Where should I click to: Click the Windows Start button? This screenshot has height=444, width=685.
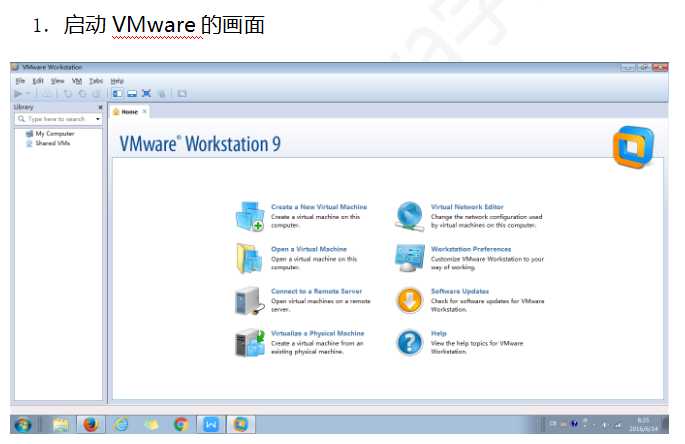pyautogui.click(x=23, y=424)
